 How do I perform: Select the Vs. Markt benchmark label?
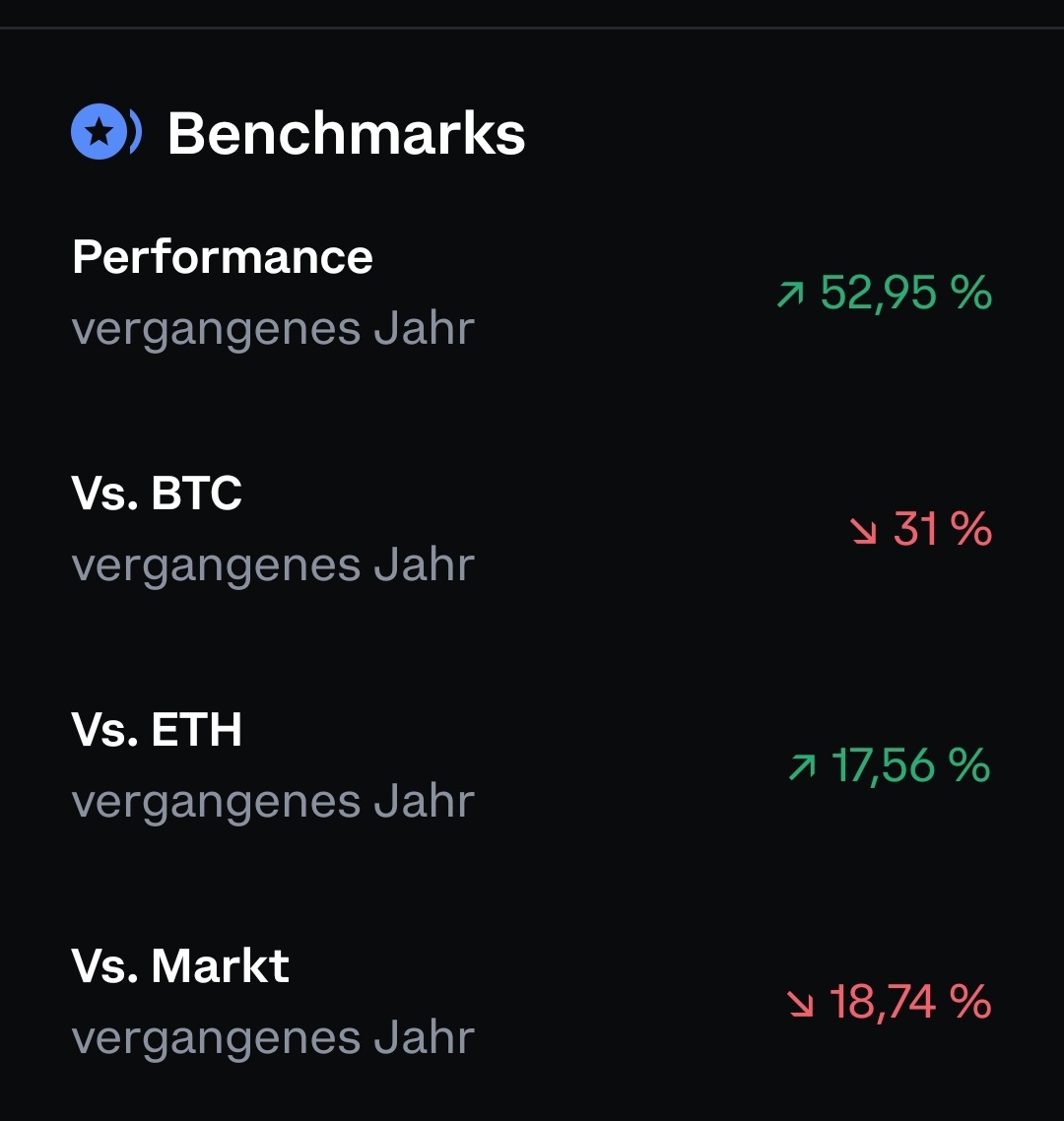pyautogui.click(x=180, y=966)
